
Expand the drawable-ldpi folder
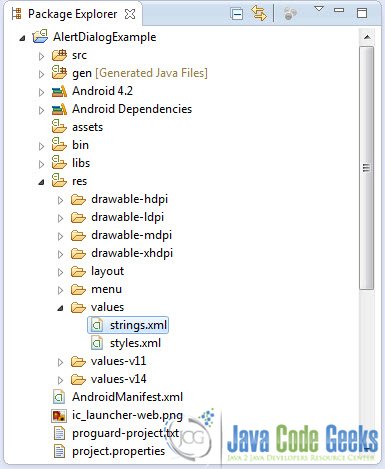click(x=60, y=218)
